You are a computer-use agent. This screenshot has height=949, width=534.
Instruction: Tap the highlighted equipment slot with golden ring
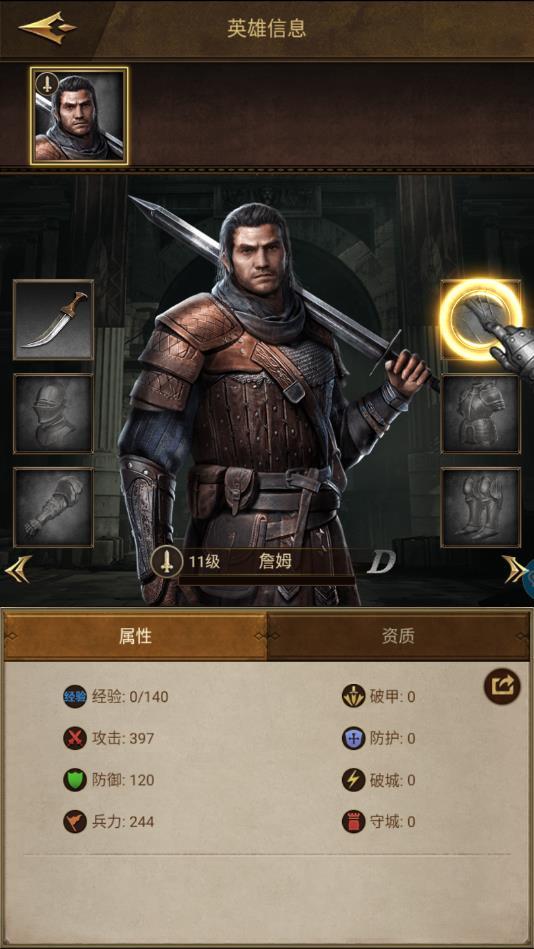(480, 320)
